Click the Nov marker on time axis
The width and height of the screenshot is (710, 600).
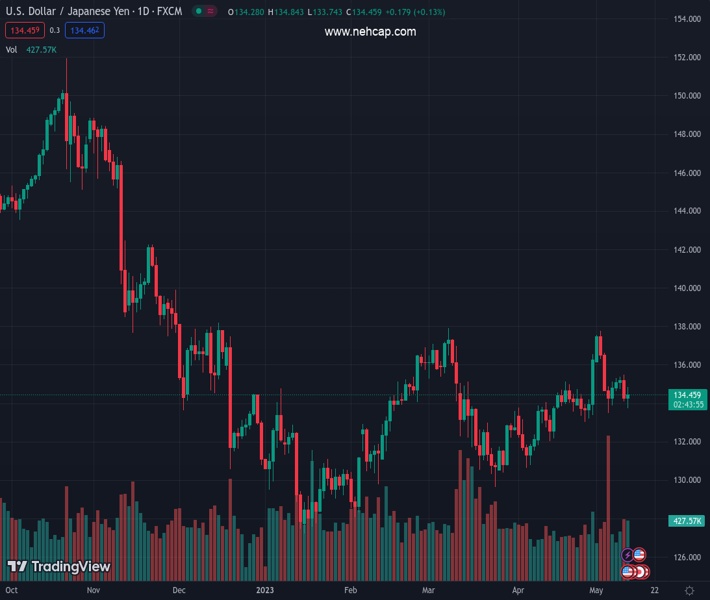(93, 591)
